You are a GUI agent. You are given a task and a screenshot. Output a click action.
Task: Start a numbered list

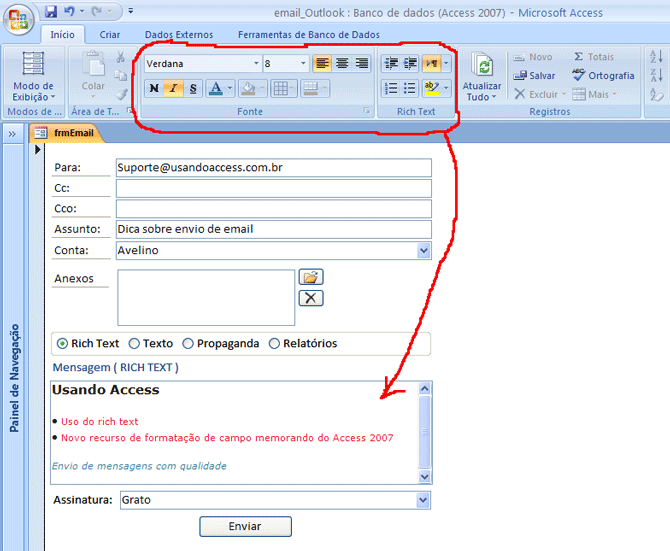[391, 88]
